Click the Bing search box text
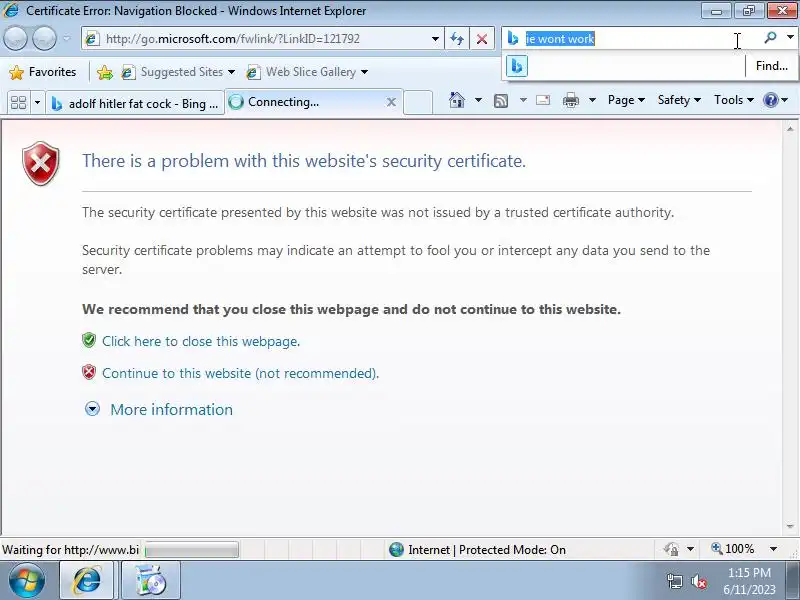Viewport: 800px width, 600px height. pos(560,39)
